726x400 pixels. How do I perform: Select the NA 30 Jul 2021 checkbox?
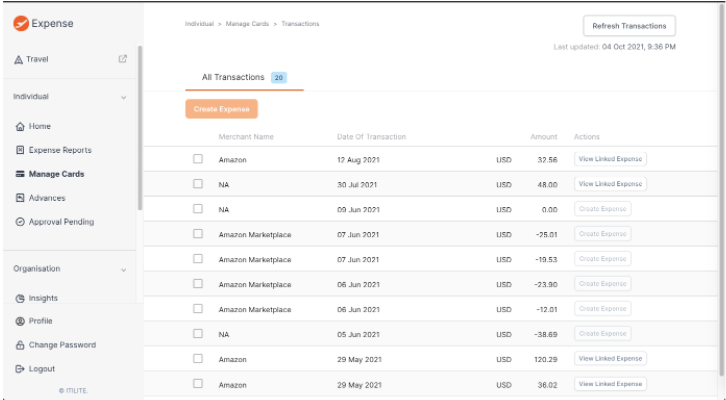198,184
